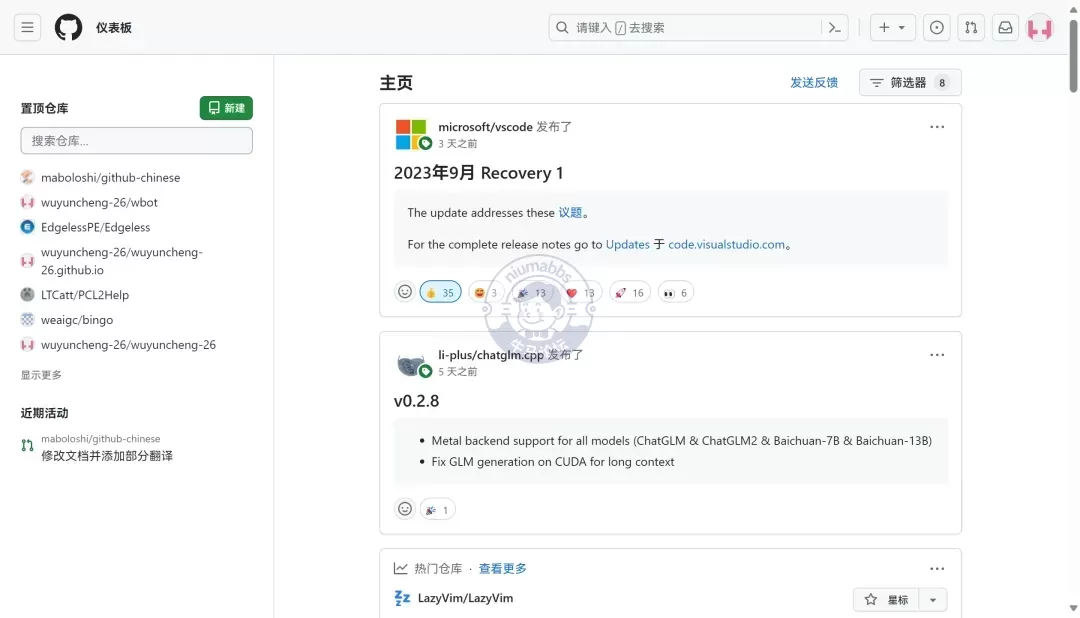Click the 发送反馈 link
This screenshot has width=1080, height=618.
(x=814, y=83)
